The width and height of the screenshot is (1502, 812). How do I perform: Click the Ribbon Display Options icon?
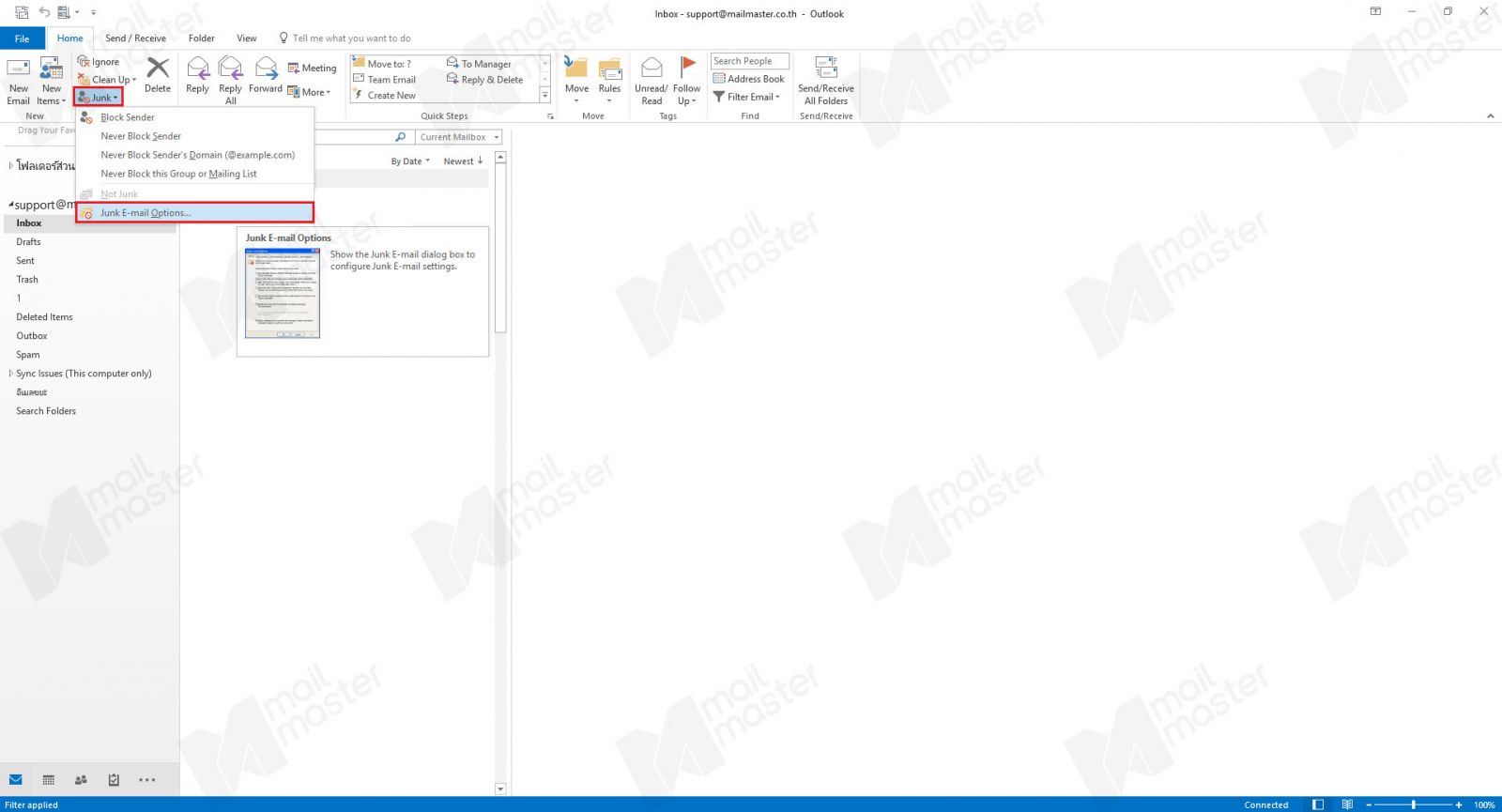pyautogui.click(x=1375, y=11)
